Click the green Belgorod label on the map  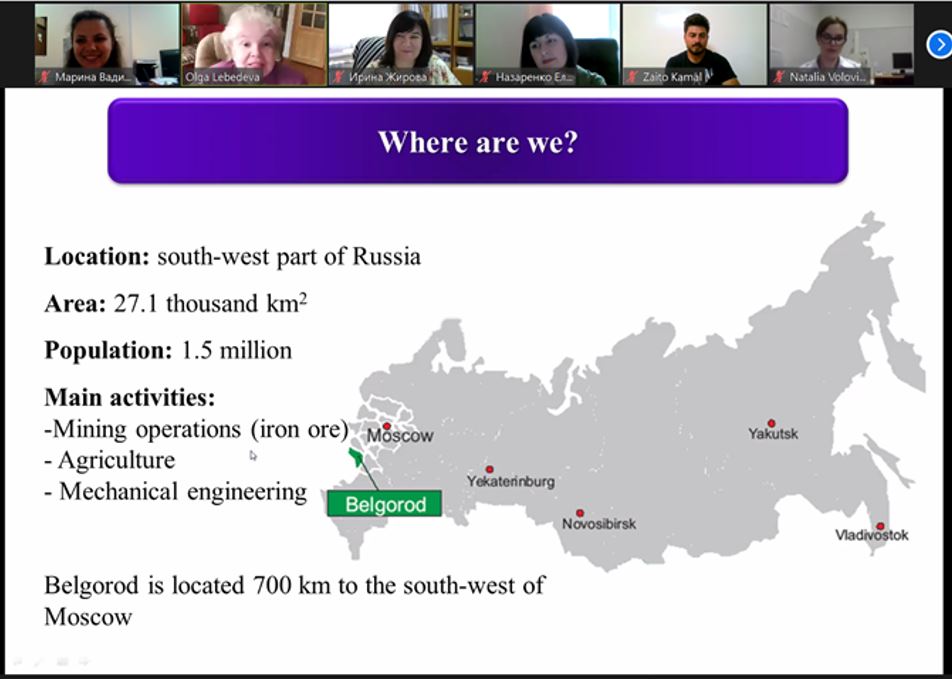point(385,504)
